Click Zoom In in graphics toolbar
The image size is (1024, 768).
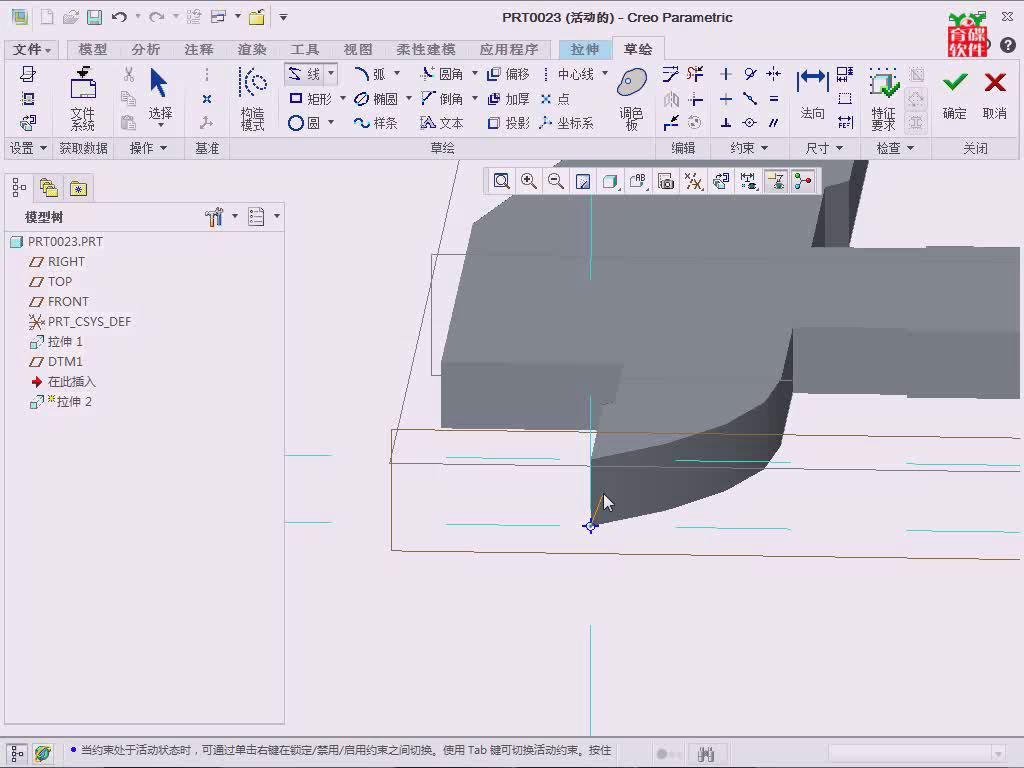(x=528, y=181)
